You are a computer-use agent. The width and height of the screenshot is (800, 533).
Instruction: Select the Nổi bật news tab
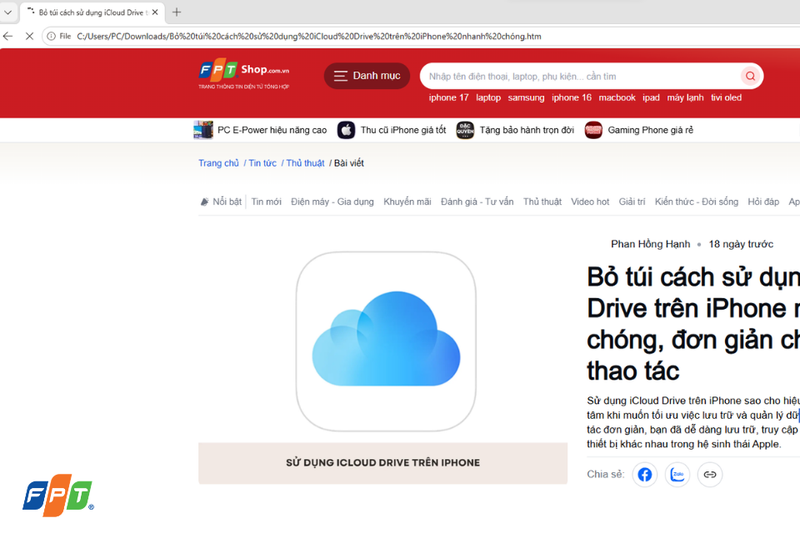tap(221, 202)
